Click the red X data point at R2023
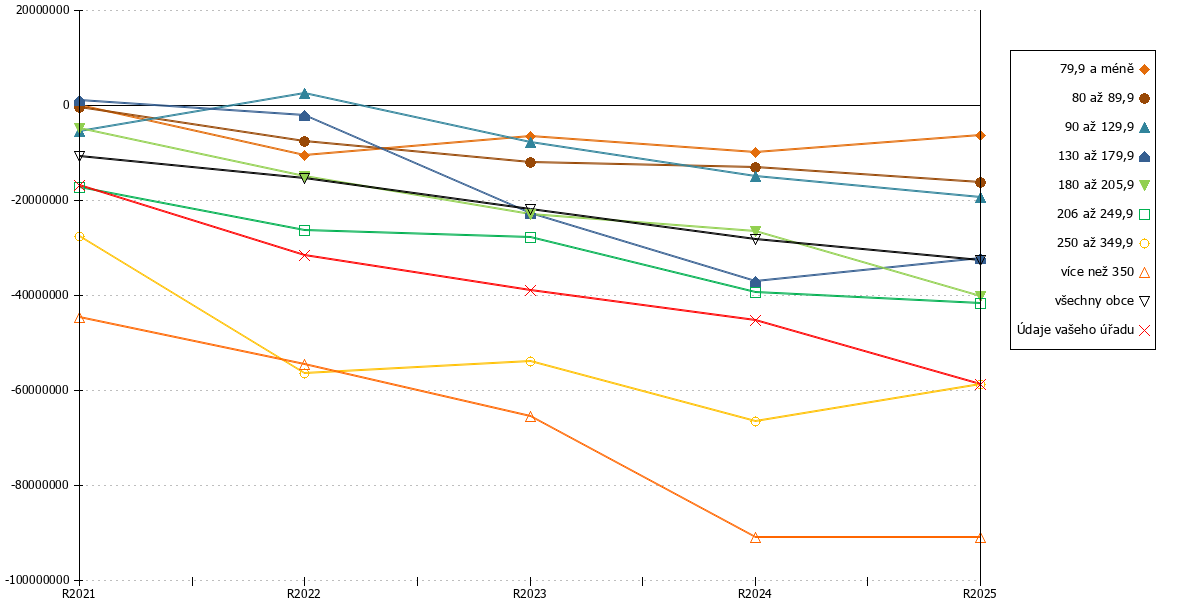Image resolution: width=1200 pixels, height=600 pixels. pos(530,290)
